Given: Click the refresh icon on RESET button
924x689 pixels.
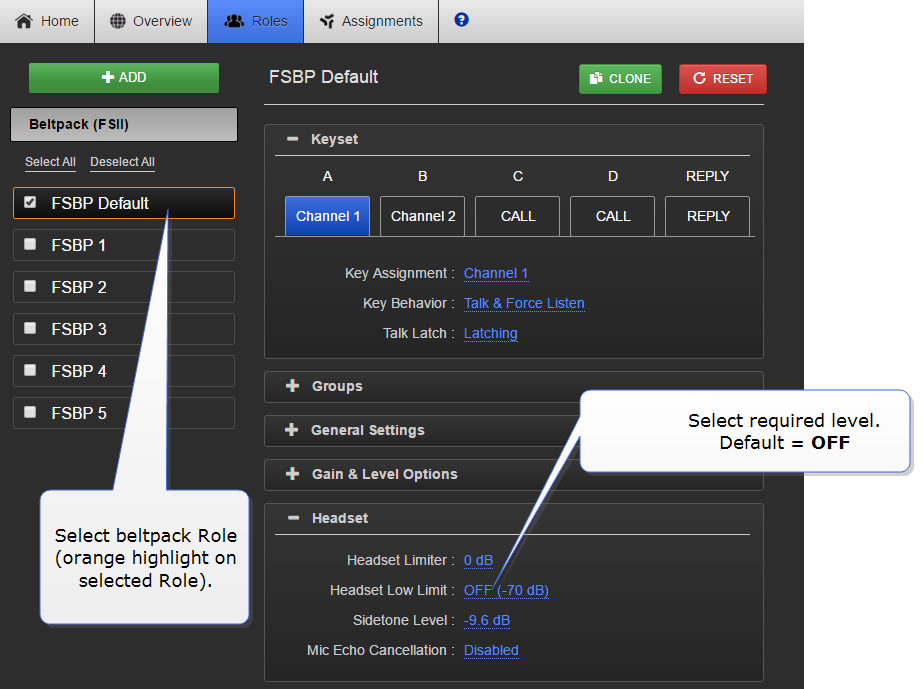Looking at the screenshot, I should pyautogui.click(x=699, y=78).
